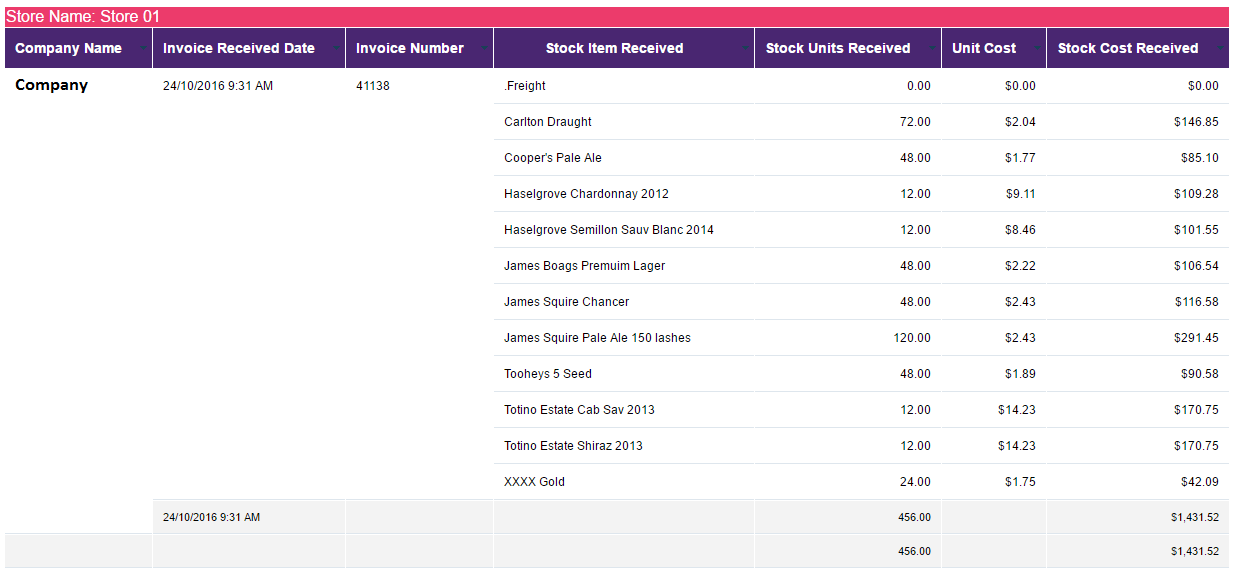Viewport: 1236px width, 577px height.
Task: Select James Squire Pale Ale 150 lashes
Action: pos(598,338)
